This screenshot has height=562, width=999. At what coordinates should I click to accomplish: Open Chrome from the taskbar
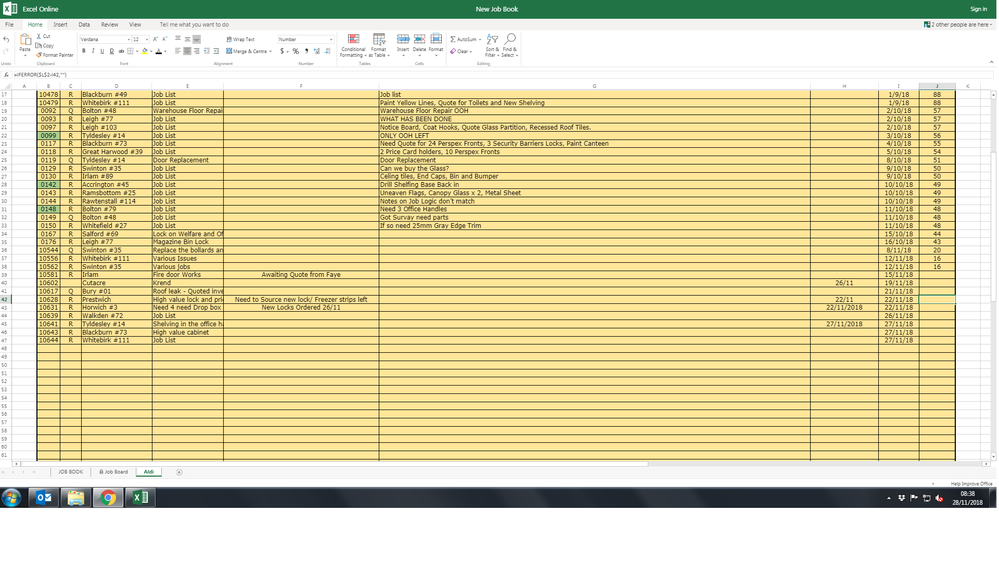[108, 498]
